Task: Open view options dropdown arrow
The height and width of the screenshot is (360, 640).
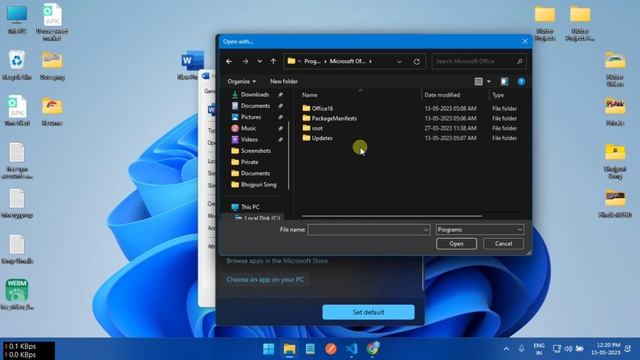Action: click(489, 81)
